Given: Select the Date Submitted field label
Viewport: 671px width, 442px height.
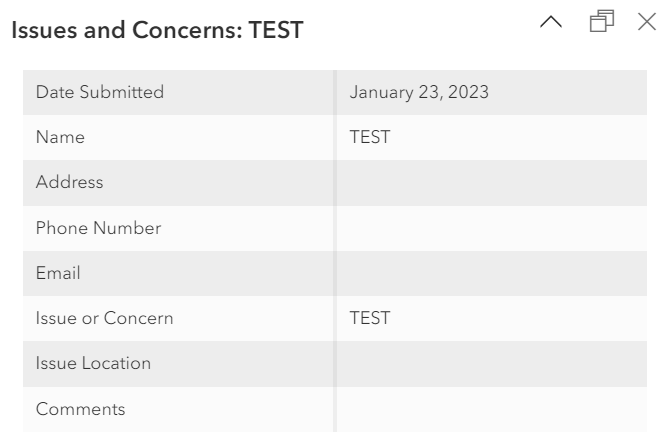Looking at the screenshot, I should (x=100, y=92).
